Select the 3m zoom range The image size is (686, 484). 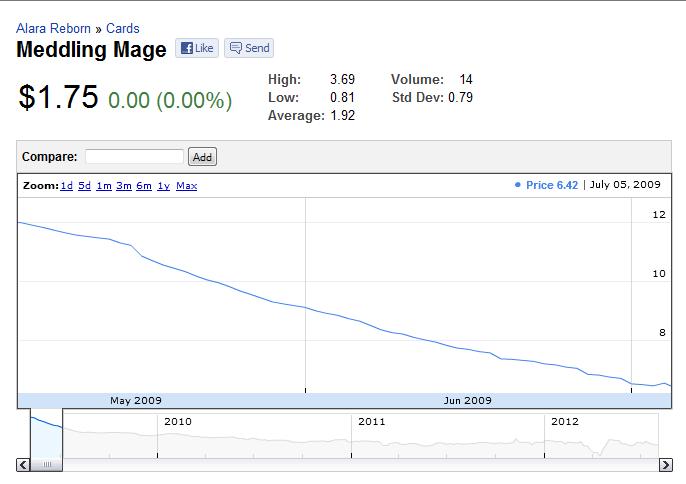(x=124, y=186)
